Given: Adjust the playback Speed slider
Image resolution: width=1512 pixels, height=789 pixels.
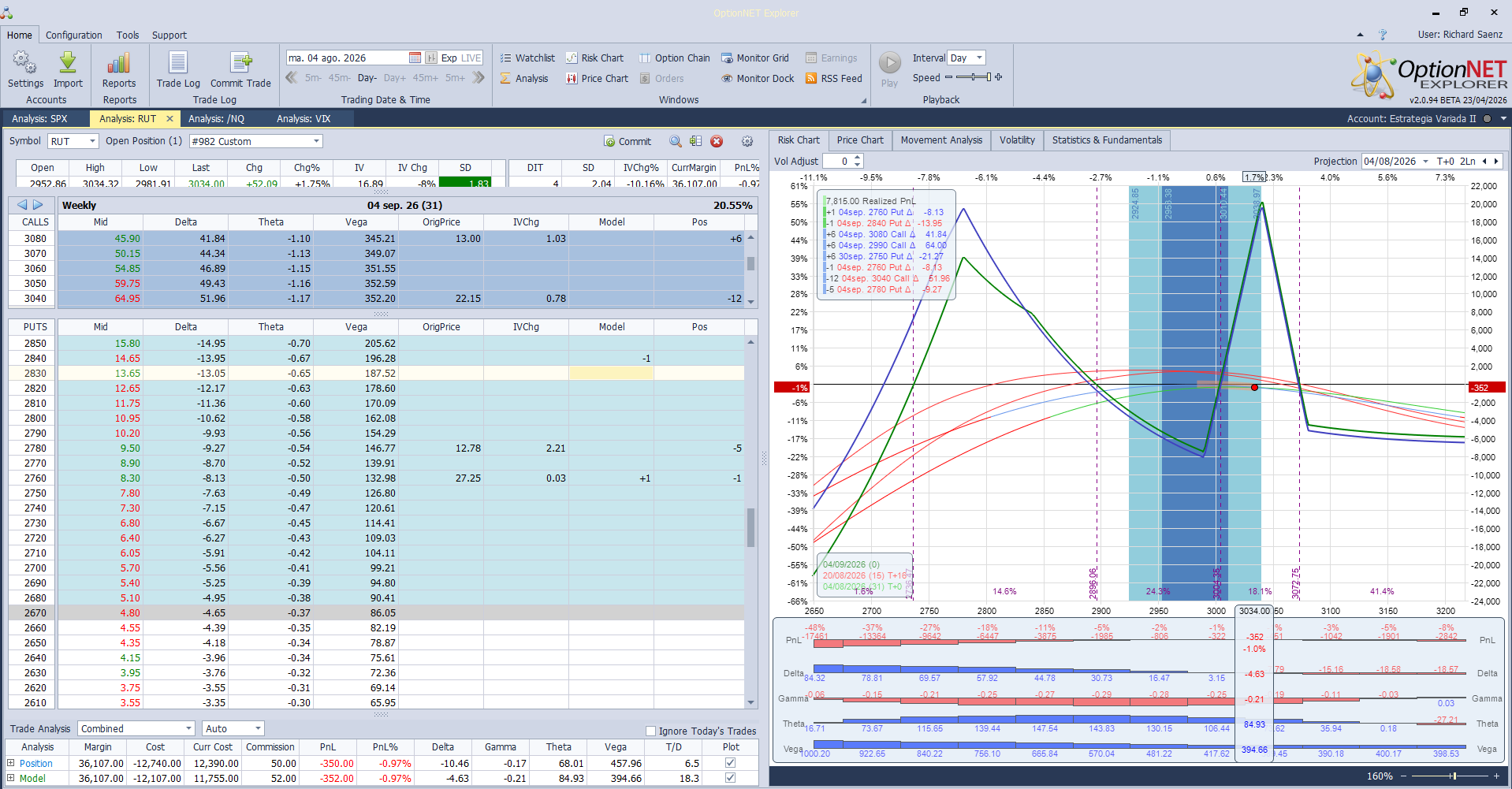Looking at the screenshot, I should [974, 77].
